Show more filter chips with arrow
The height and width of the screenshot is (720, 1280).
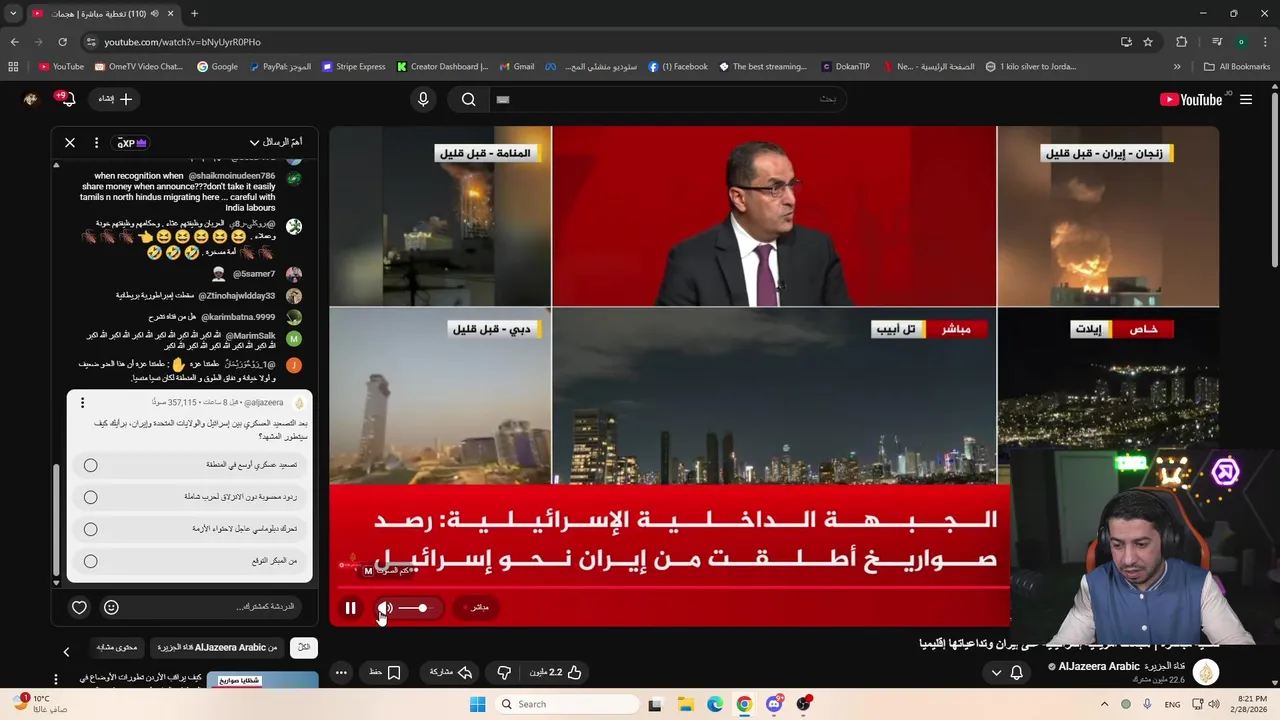coord(66,651)
